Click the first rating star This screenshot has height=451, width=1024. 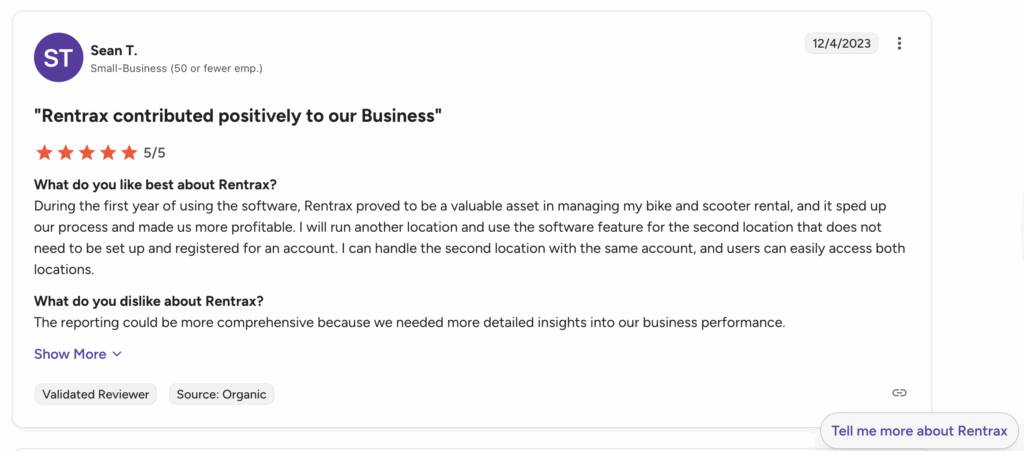44,153
